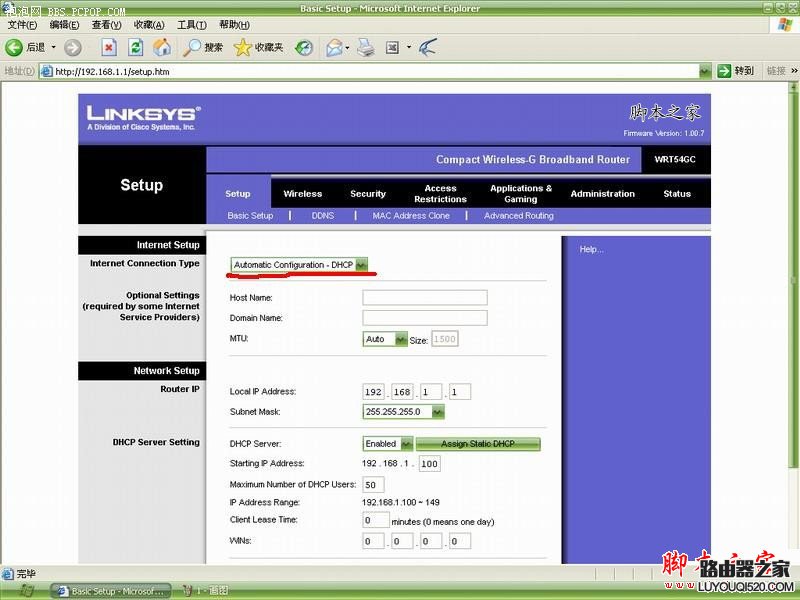Switch to the Wireless tab

coord(303,194)
